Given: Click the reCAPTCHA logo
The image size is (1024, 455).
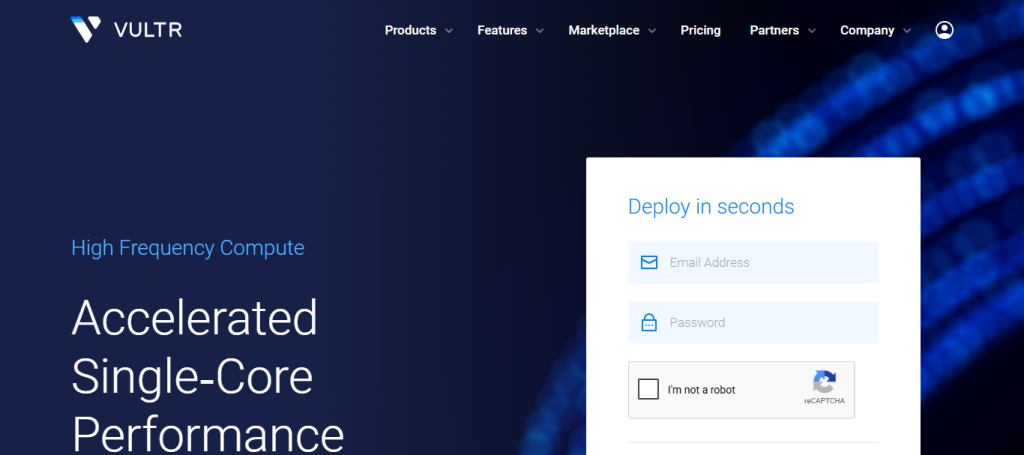Looking at the screenshot, I should click(x=824, y=383).
